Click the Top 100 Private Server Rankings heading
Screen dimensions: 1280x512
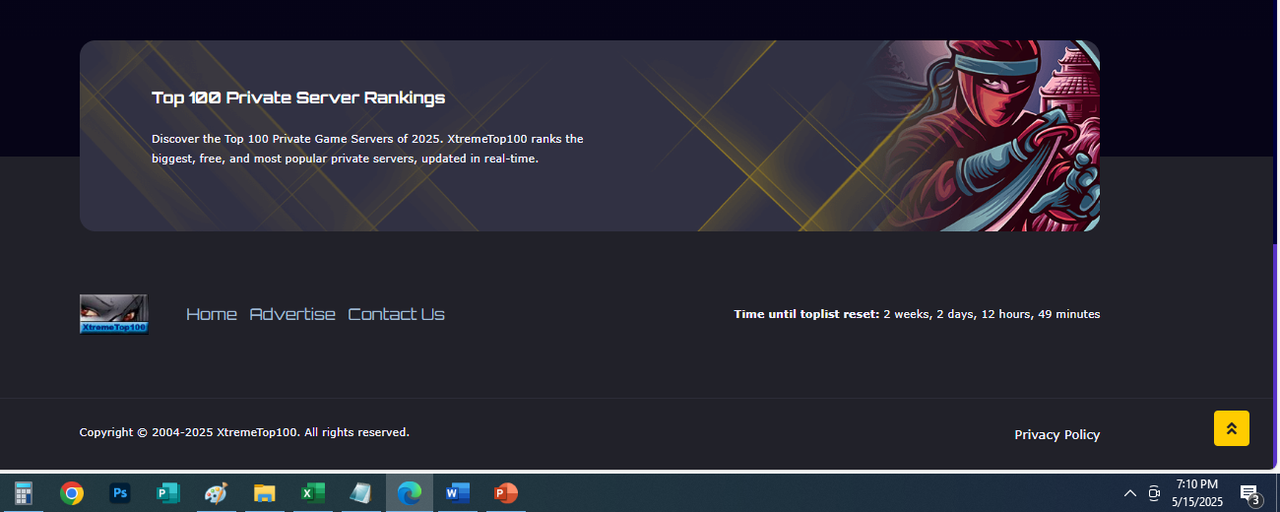coord(298,97)
